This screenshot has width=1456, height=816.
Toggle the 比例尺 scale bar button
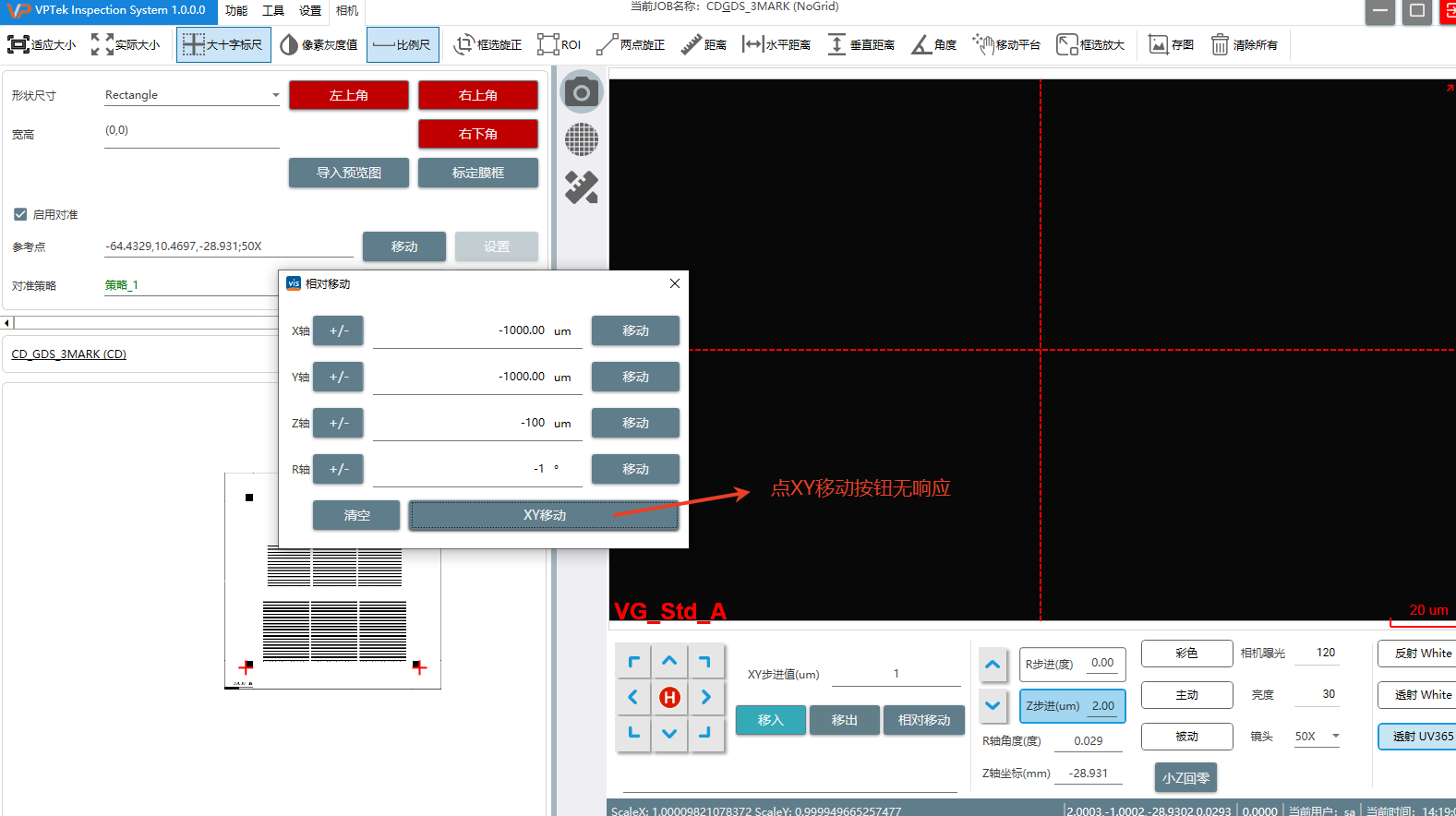(403, 44)
